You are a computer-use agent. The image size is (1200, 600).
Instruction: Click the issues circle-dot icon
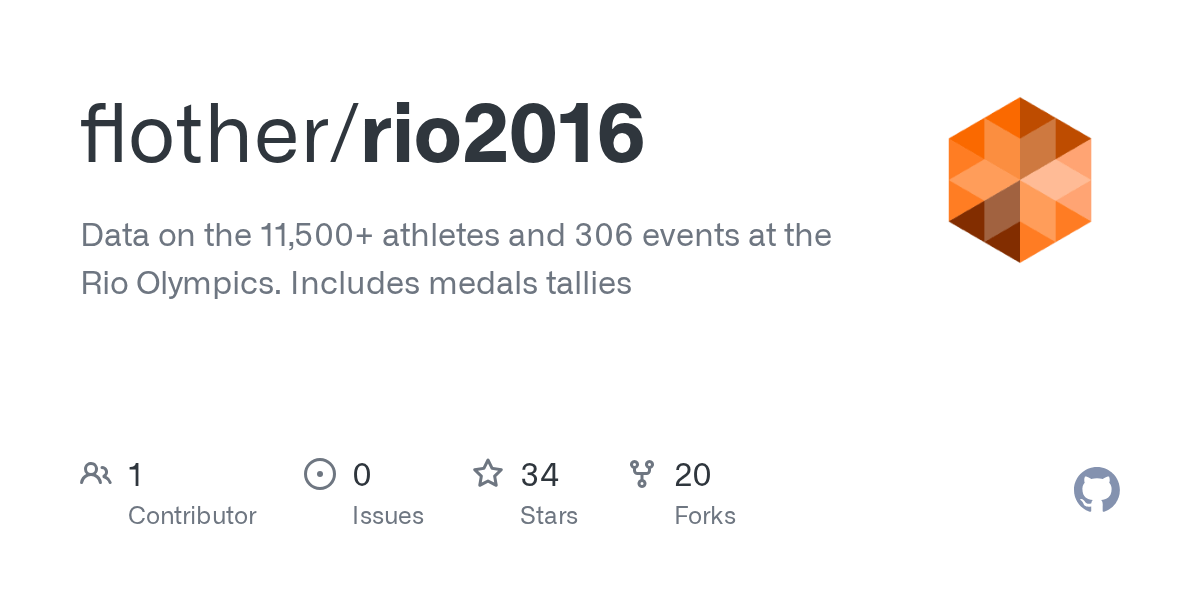(x=319, y=474)
